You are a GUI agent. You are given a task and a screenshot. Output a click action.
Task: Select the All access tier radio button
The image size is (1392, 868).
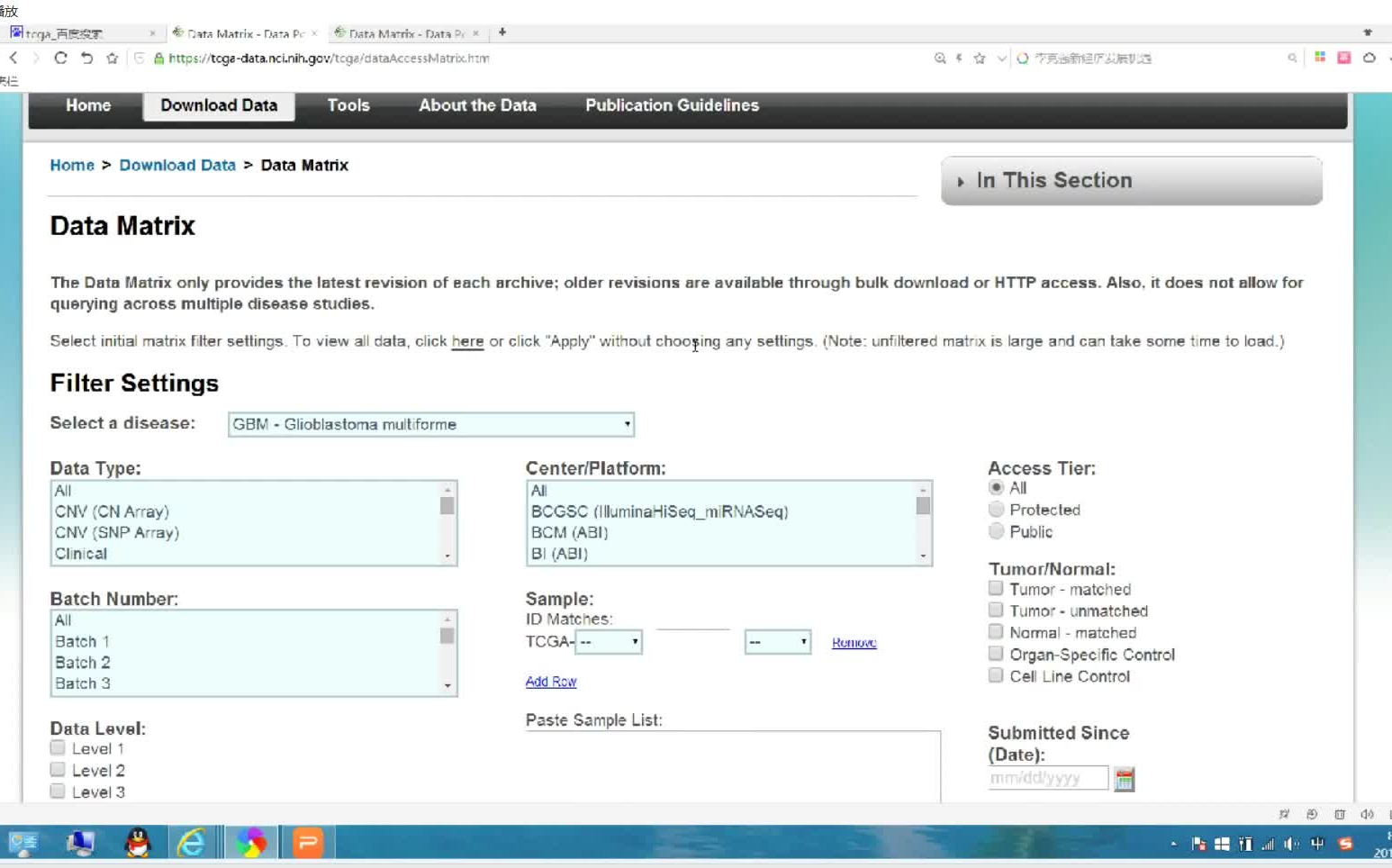(x=996, y=487)
